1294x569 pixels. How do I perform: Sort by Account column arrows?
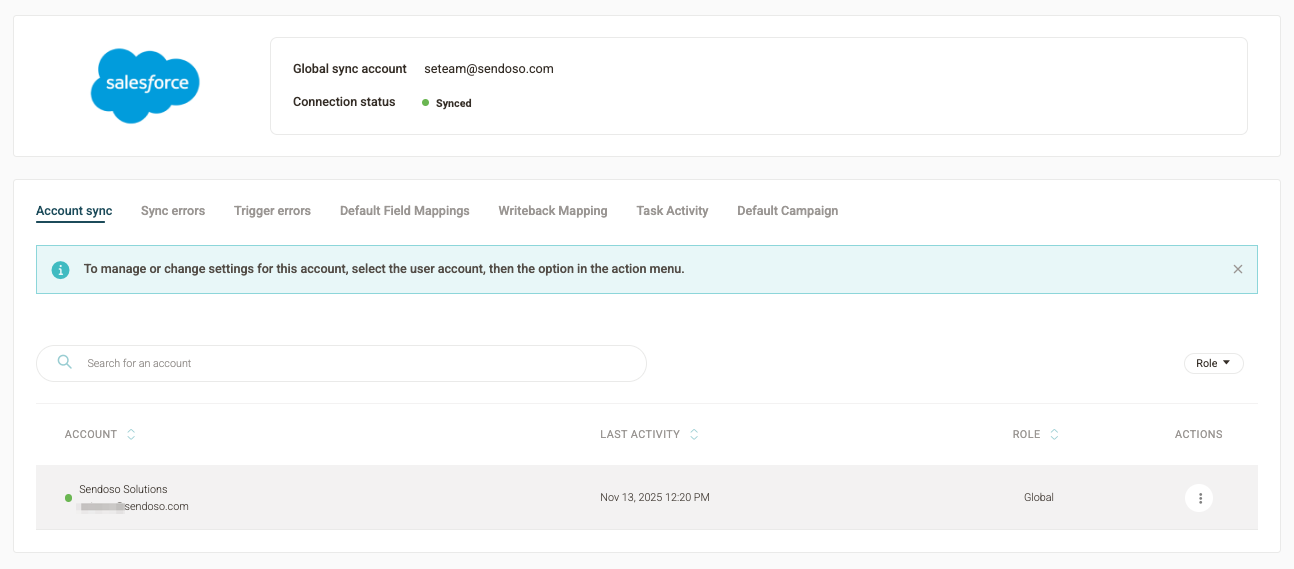(x=131, y=434)
